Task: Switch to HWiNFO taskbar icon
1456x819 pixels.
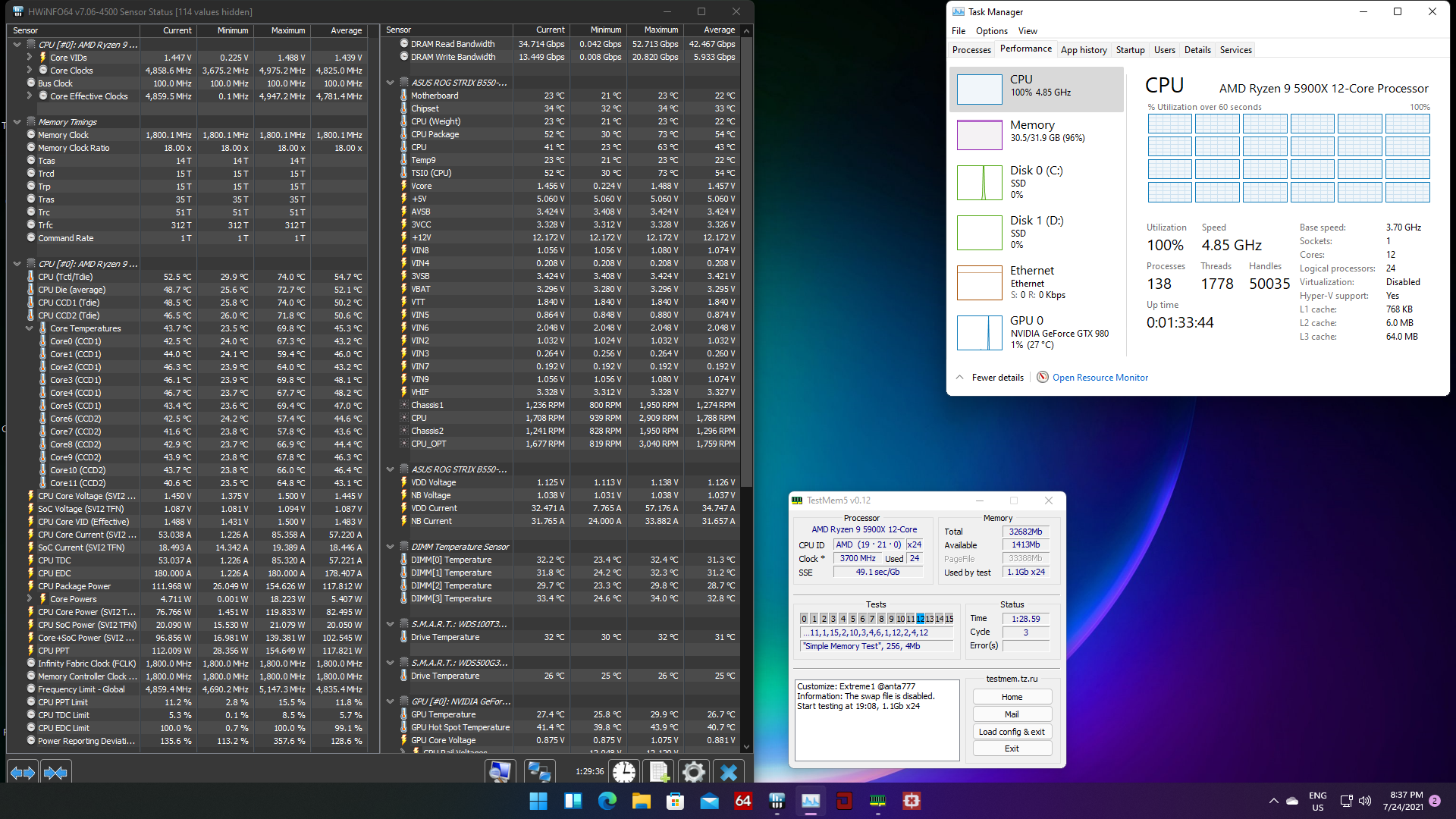Action: [x=777, y=801]
